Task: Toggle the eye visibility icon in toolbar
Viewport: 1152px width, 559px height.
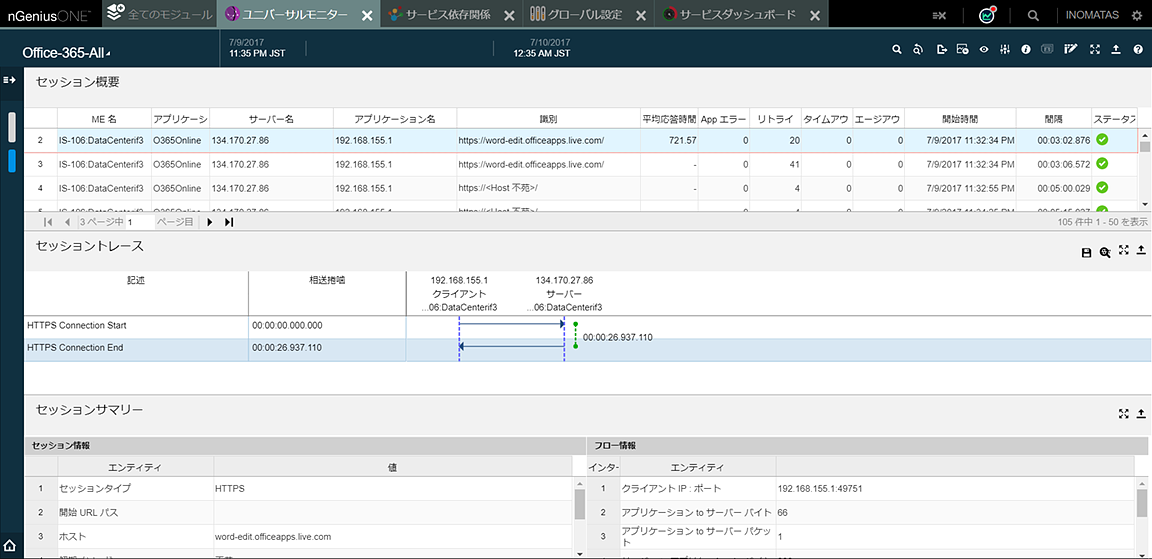Action: (984, 49)
